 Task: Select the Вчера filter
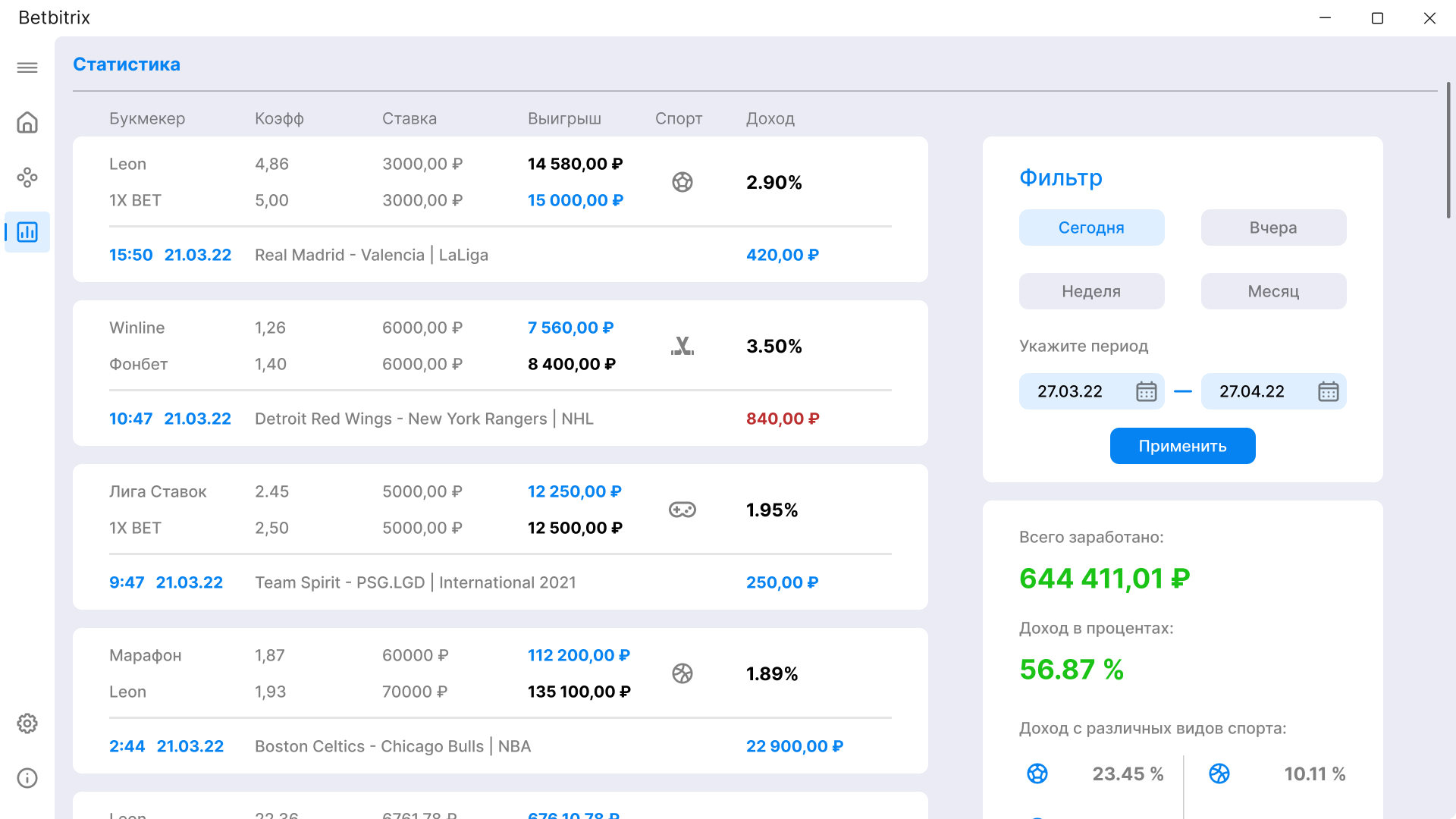[1273, 227]
